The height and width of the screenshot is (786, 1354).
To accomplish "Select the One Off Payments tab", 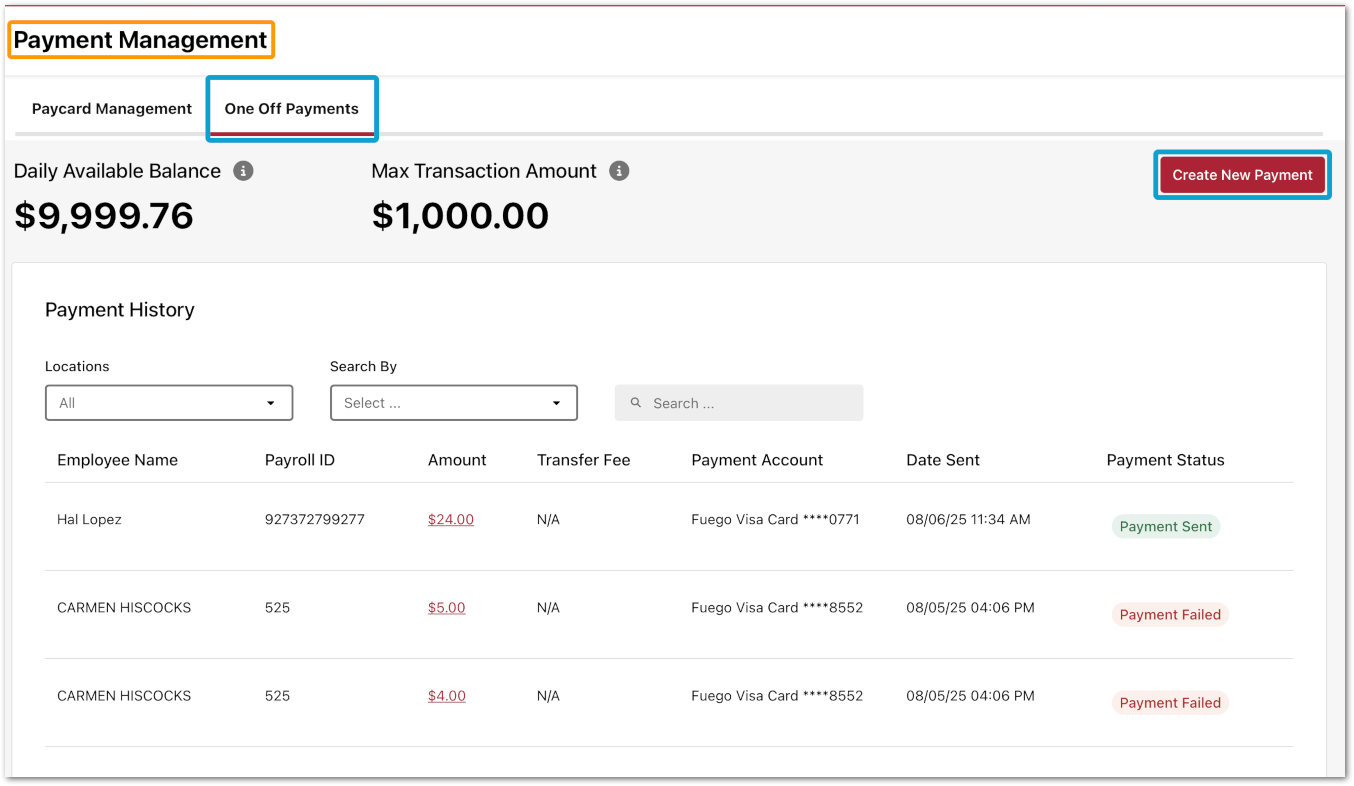I will (x=291, y=109).
